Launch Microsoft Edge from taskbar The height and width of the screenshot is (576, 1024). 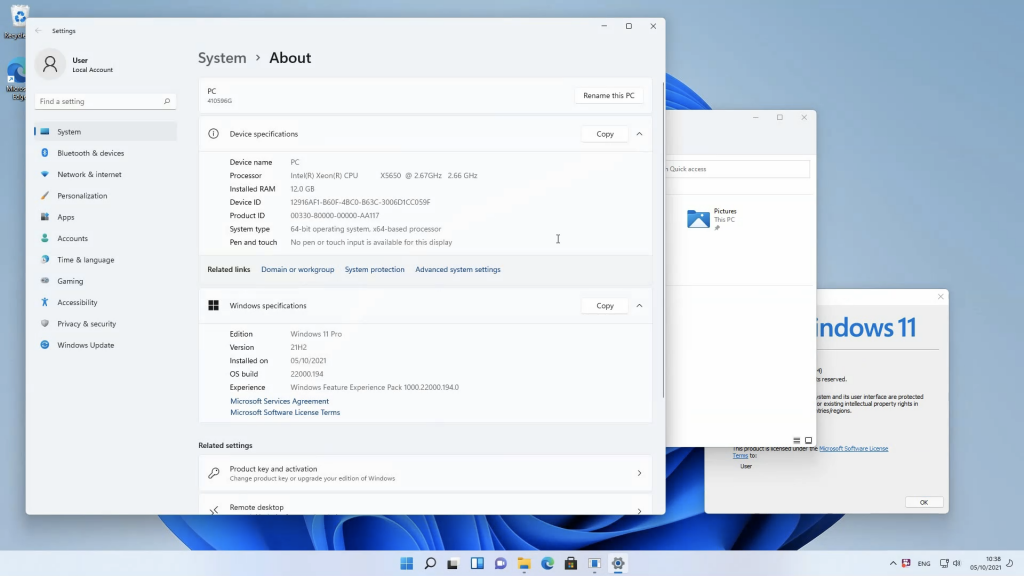(x=547, y=564)
